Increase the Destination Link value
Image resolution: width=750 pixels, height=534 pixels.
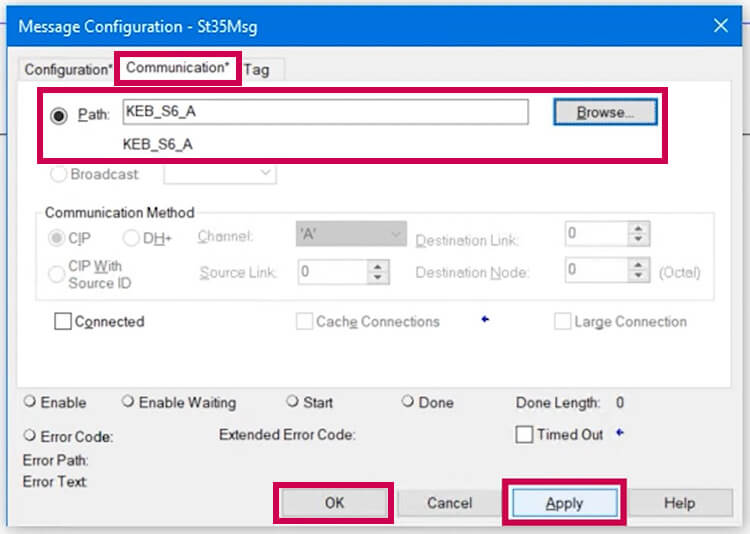(x=638, y=228)
